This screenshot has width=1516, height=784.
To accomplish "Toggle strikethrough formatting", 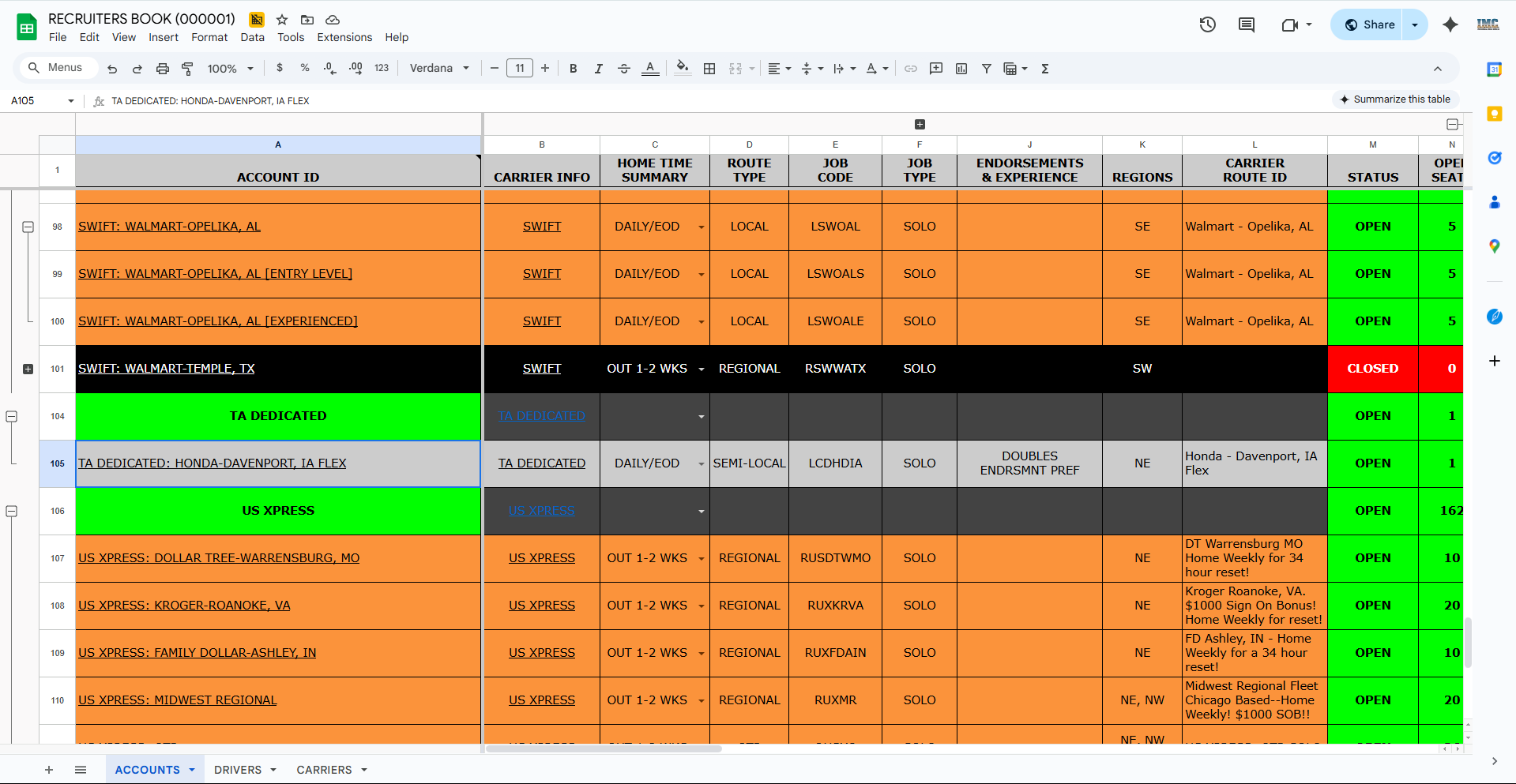I will [x=624, y=69].
